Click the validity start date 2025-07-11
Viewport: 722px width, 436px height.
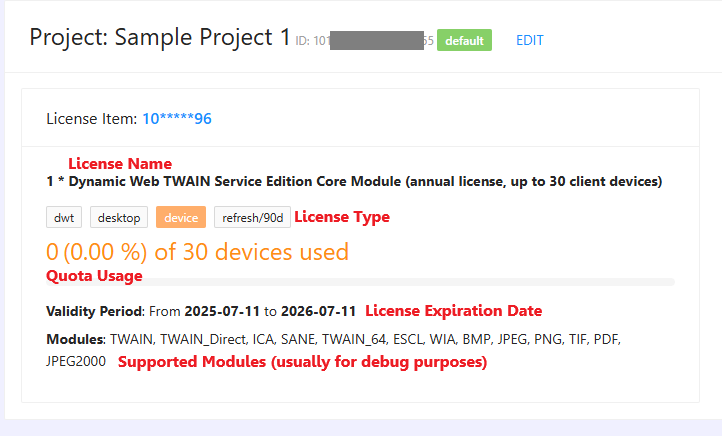point(222,312)
